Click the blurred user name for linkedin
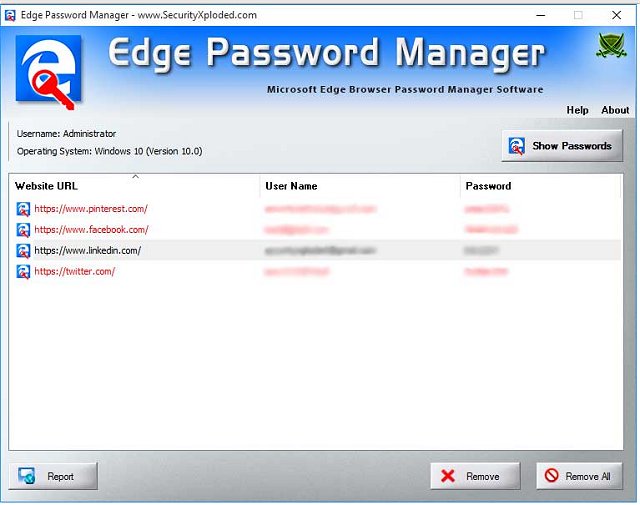Viewport: 640px width, 505px height. click(320, 251)
